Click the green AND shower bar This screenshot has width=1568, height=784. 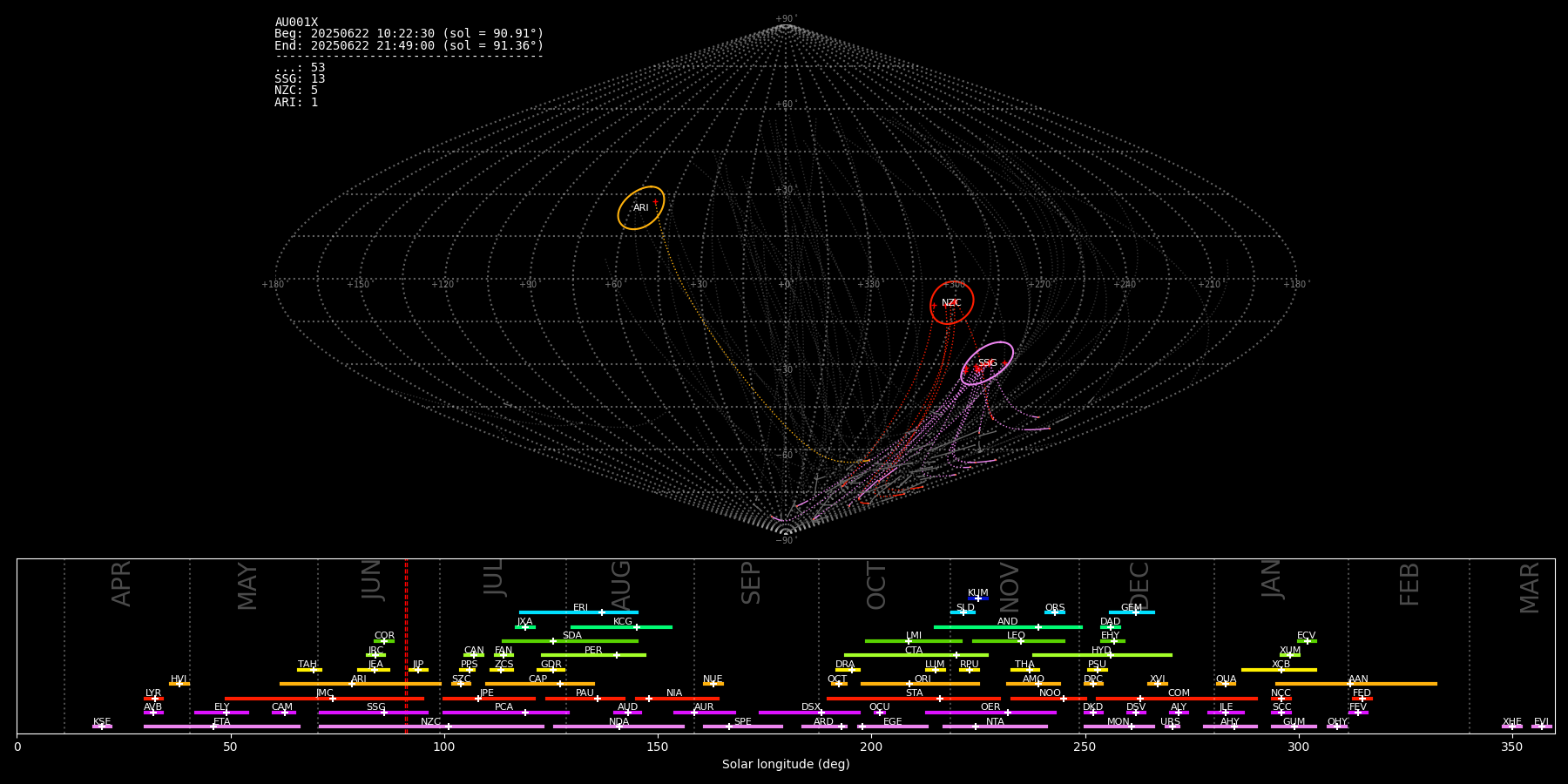tap(1008, 626)
